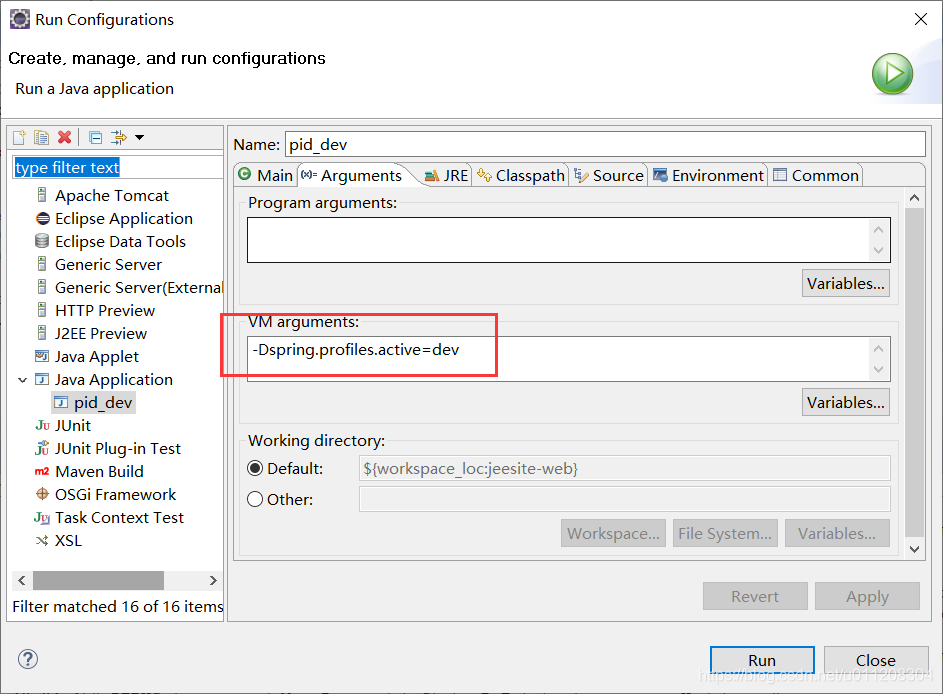943x694 pixels.
Task: Select Eclipse Data Tools entry
Action: (120, 241)
